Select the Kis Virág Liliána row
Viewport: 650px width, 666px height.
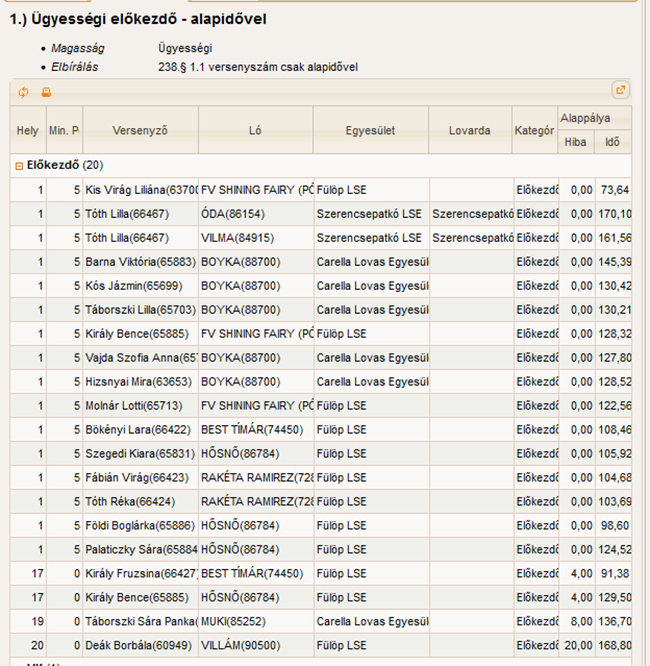[x=140, y=190]
